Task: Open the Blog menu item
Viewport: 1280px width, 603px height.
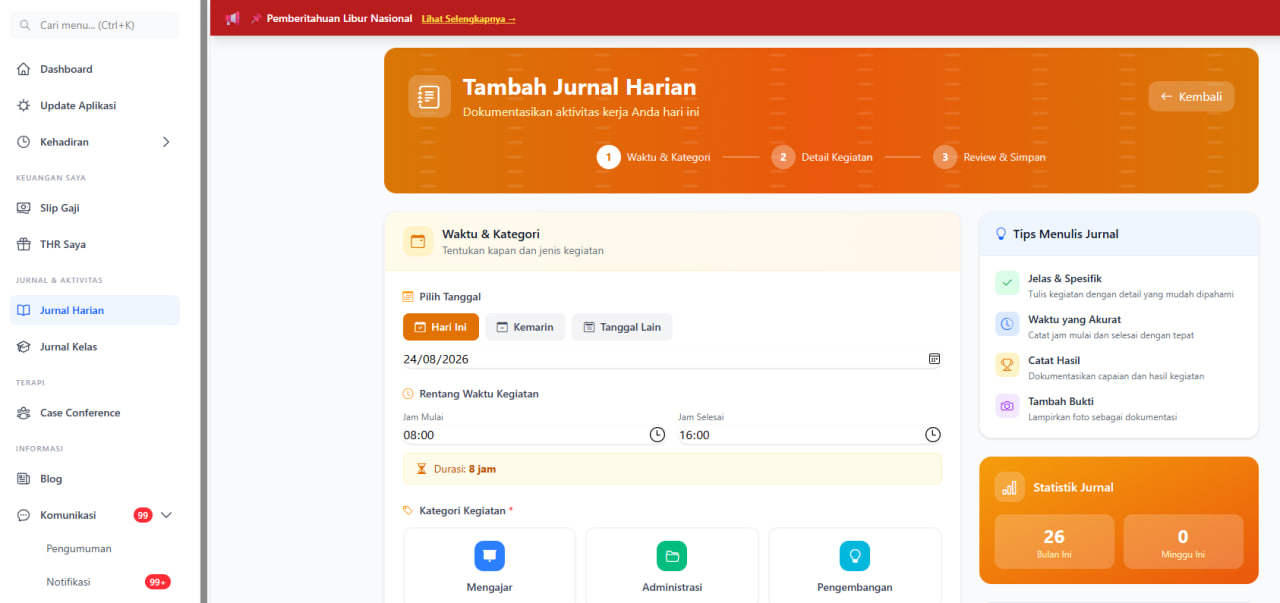Action: pos(95,478)
